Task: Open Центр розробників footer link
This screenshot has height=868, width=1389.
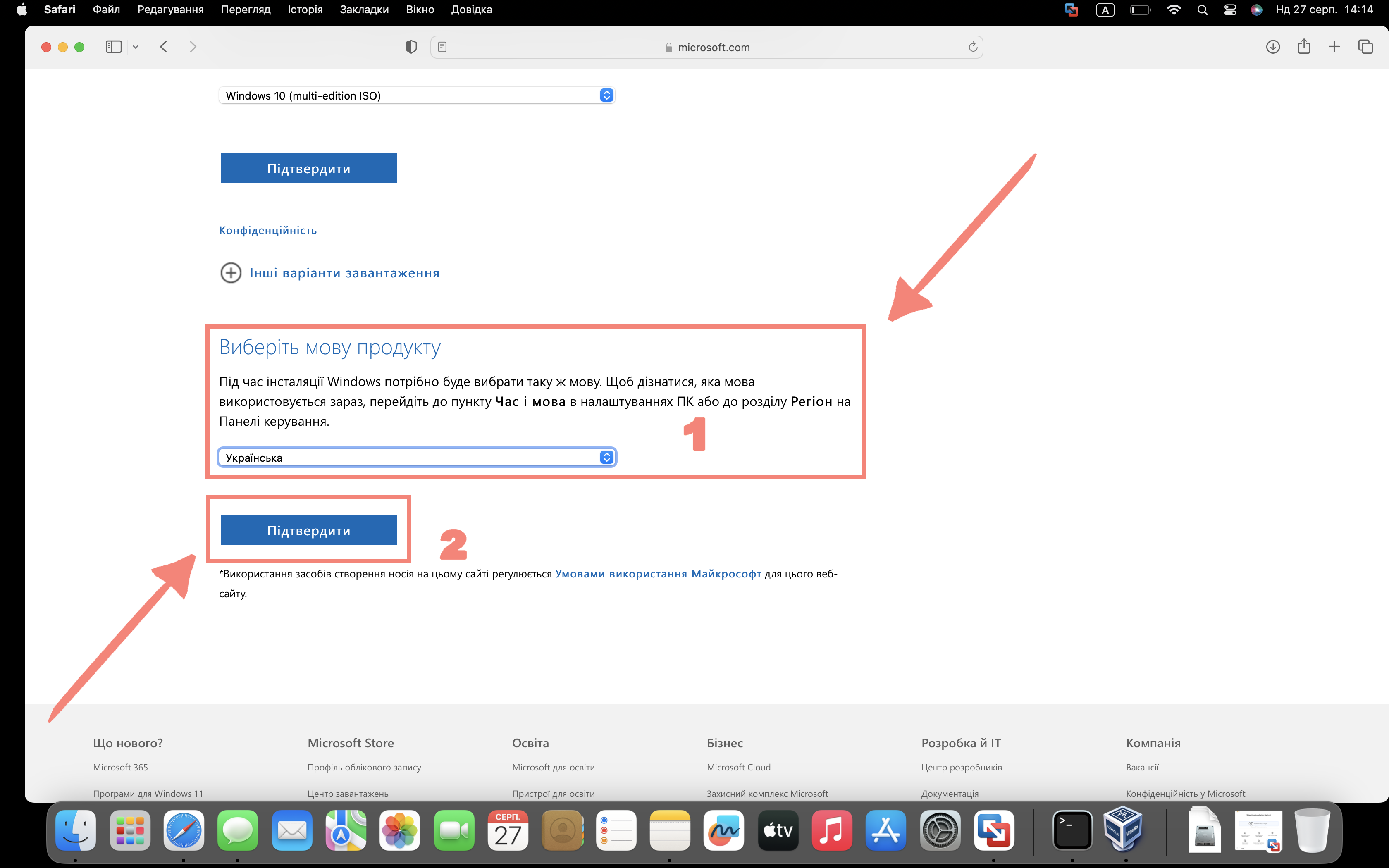Action: coord(962,767)
